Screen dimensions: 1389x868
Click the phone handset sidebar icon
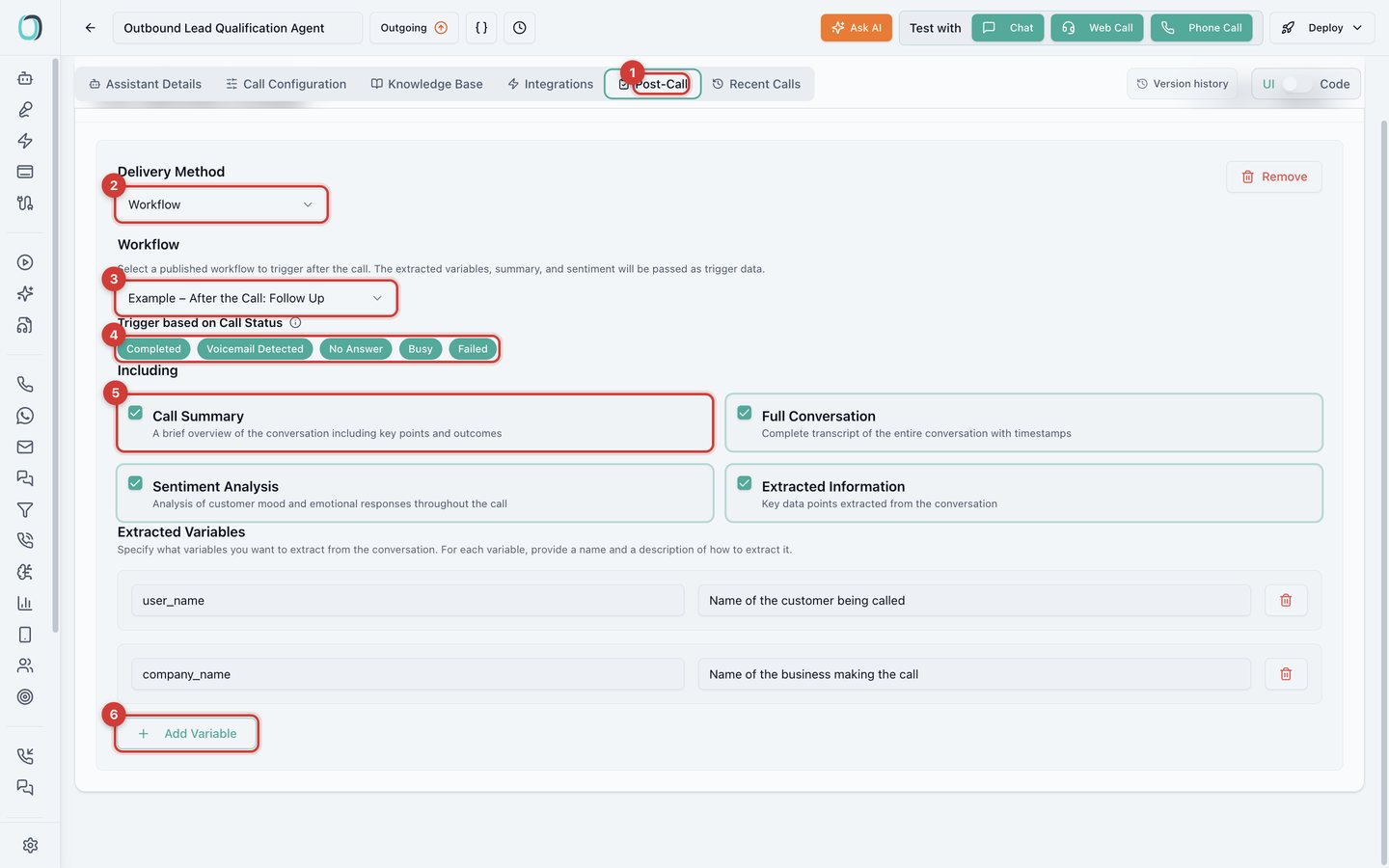pos(25,384)
